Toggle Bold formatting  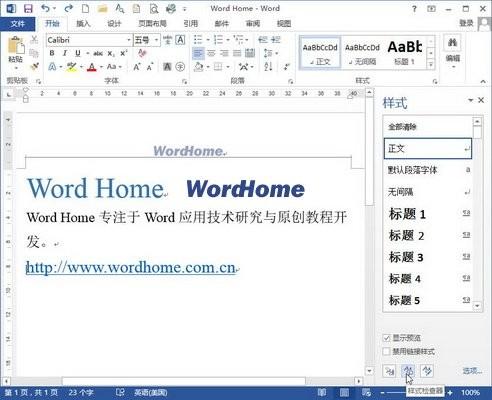pyautogui.click(x=52, y=53)
